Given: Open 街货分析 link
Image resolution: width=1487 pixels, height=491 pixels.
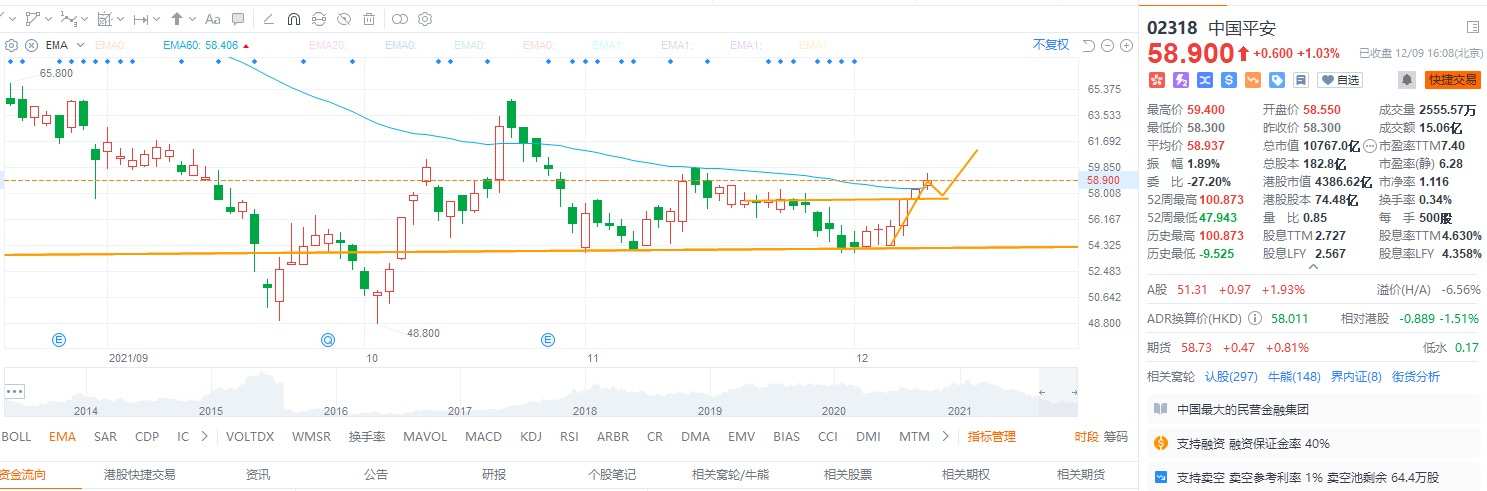Looking at the screenshot, I should pos(1416,376).
